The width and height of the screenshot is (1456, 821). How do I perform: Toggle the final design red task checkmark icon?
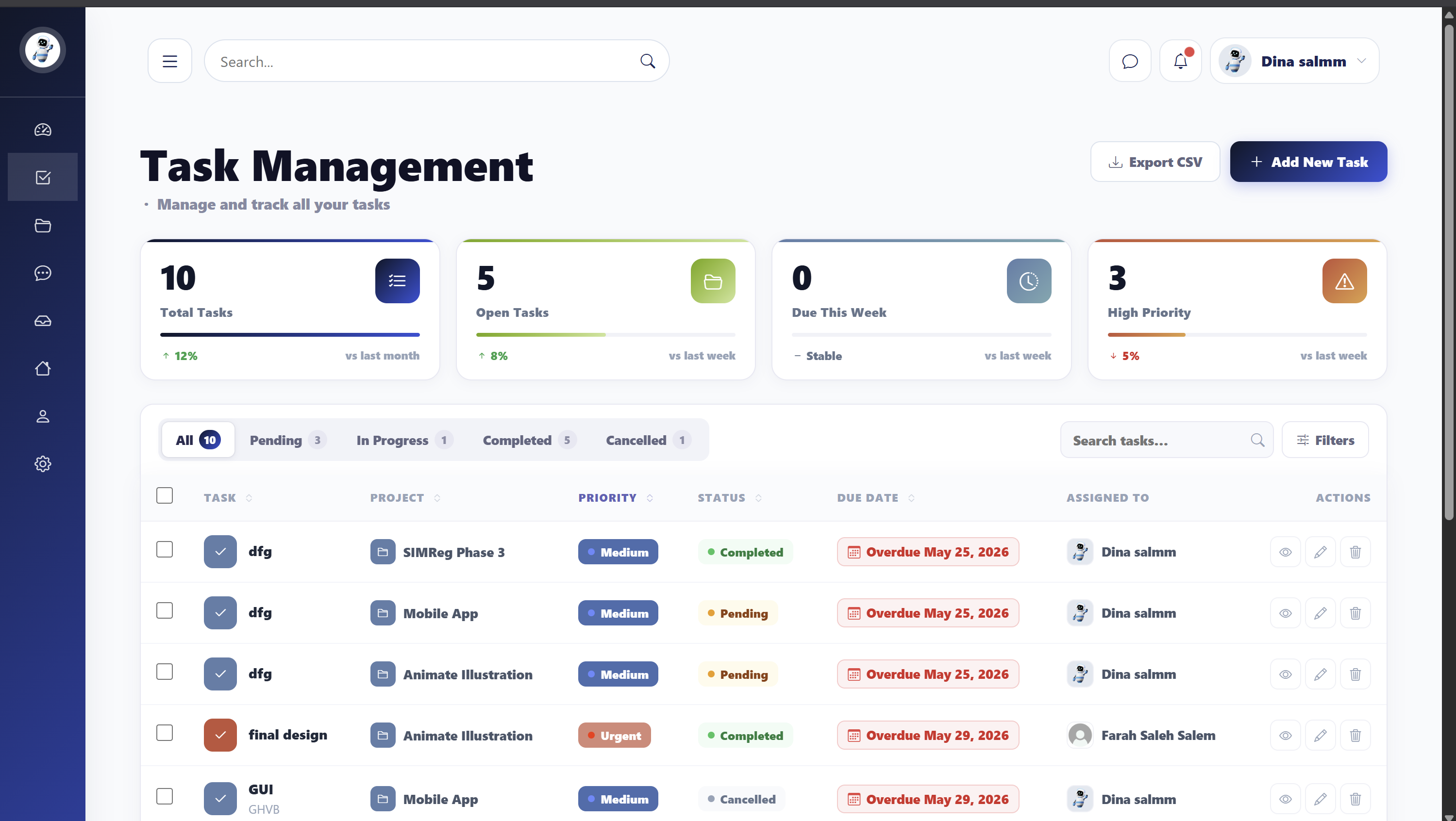[x=220, y=735]
